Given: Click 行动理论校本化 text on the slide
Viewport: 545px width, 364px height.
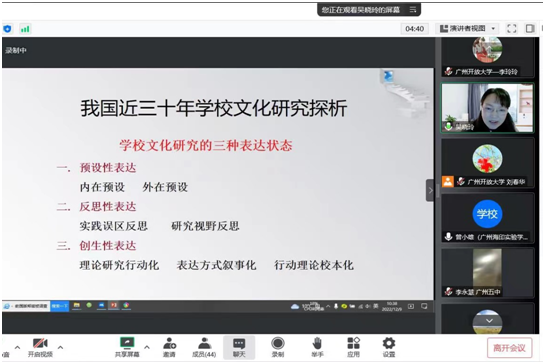Looking at the screenshot, I should point(314,265).
